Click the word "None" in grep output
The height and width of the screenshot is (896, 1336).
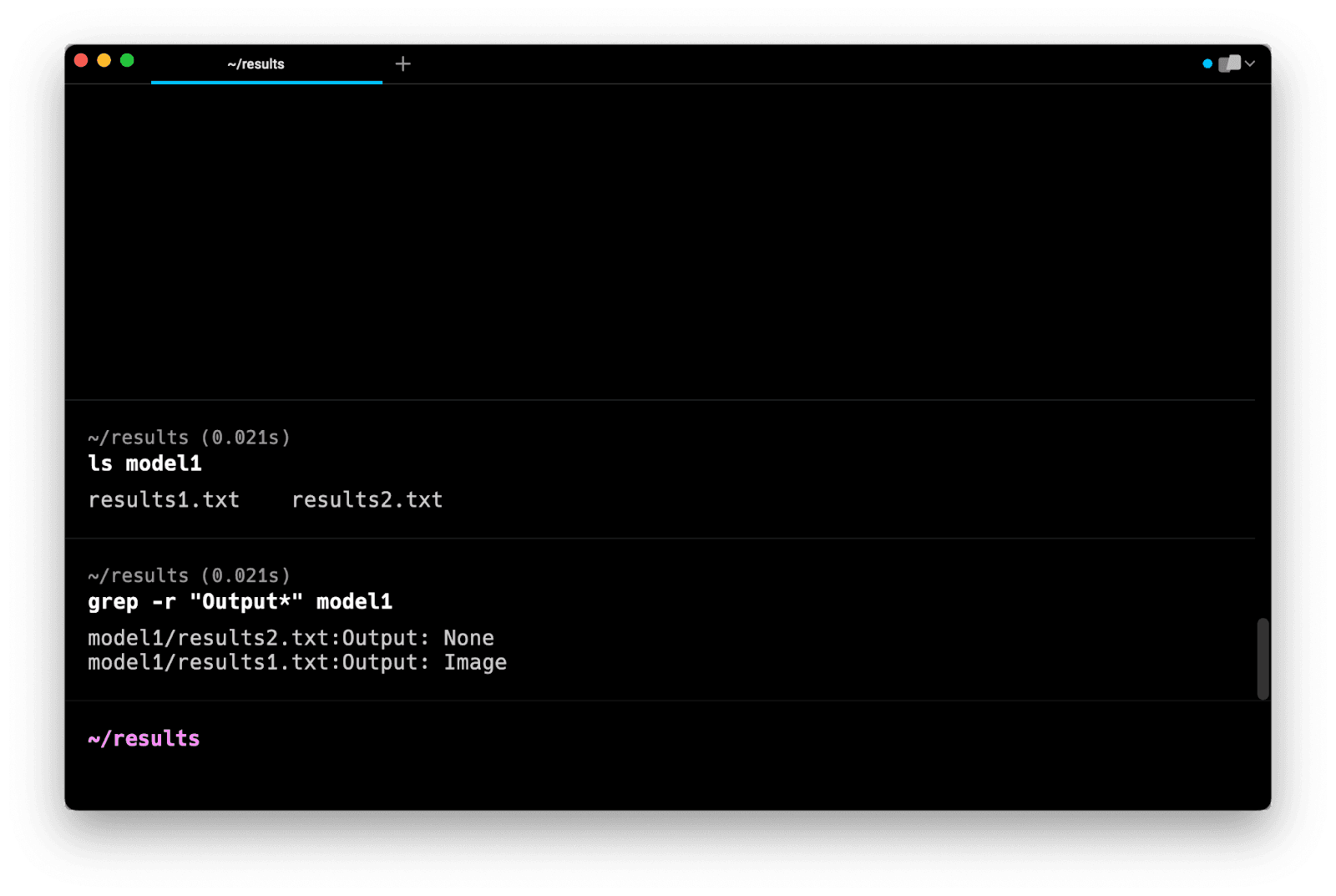click(468, 638)
